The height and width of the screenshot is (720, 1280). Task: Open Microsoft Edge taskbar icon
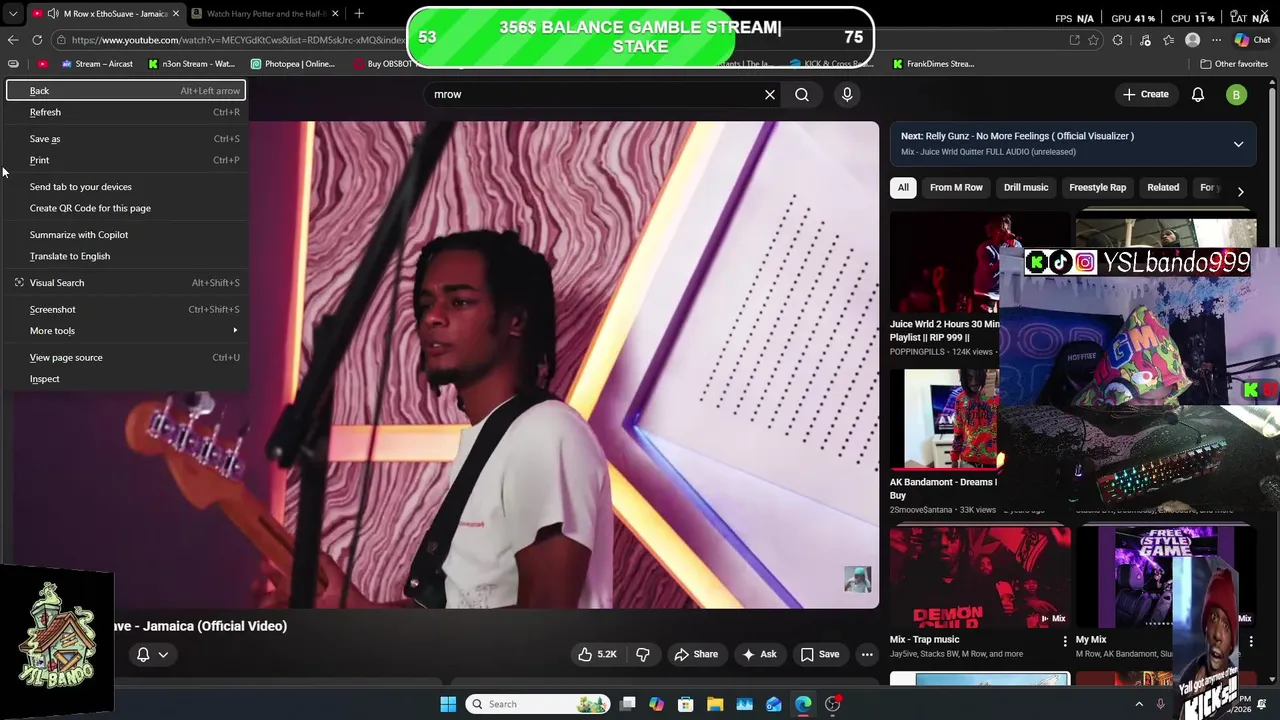[x=803, y=704]
